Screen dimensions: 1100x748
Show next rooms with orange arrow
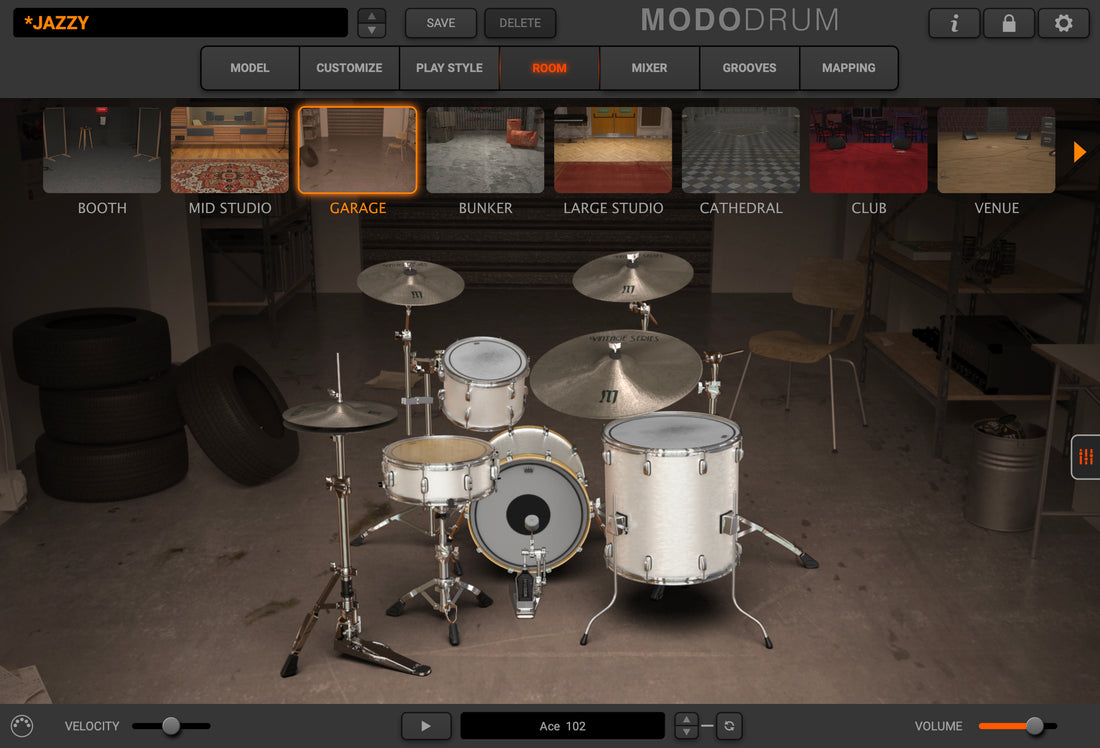point(1080,152)
